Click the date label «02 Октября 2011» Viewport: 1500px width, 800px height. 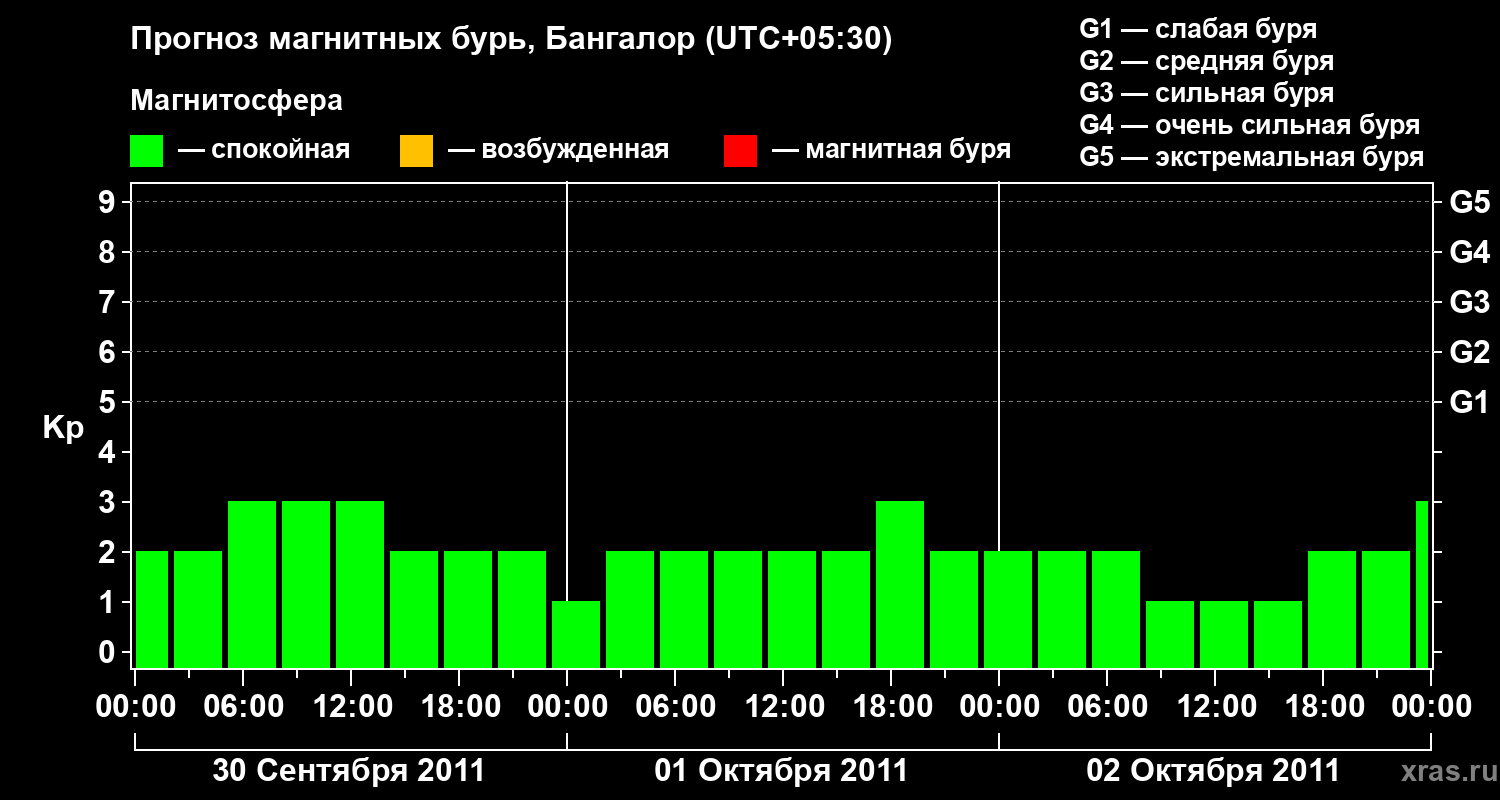[1213, 771]
